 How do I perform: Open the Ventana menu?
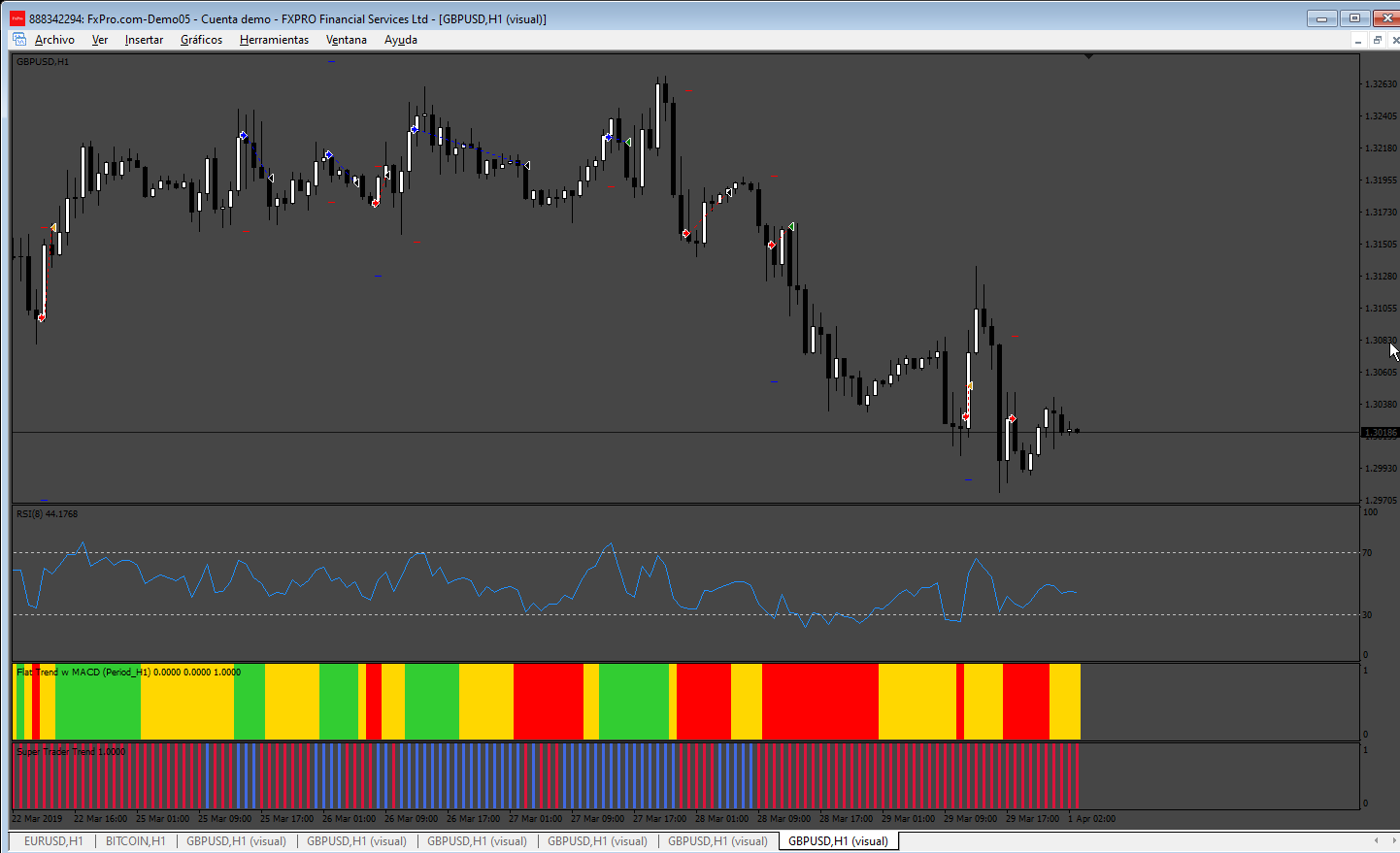(347, 40)
